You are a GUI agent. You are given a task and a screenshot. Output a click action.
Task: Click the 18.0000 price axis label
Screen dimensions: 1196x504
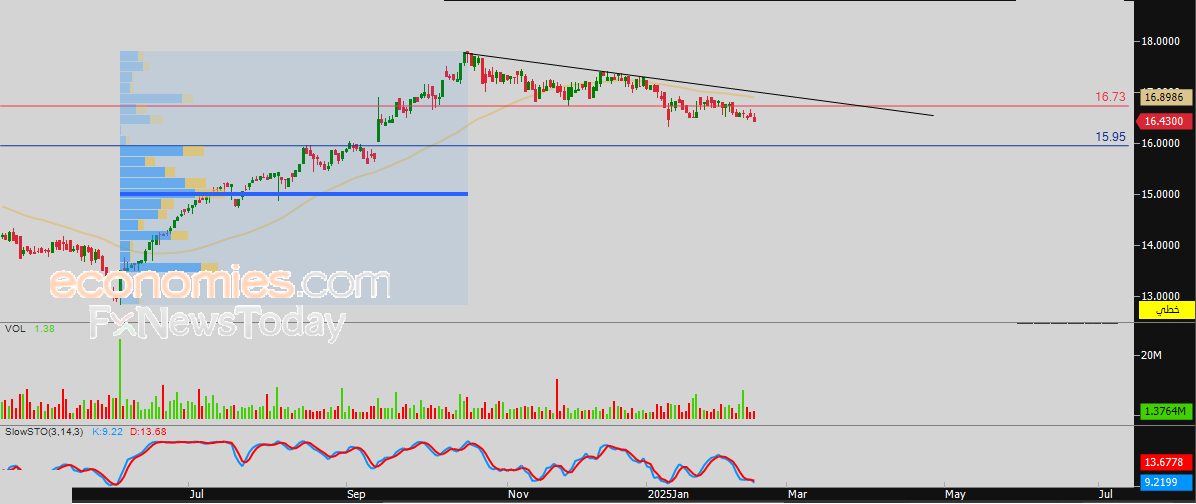tap(1162, 41)
